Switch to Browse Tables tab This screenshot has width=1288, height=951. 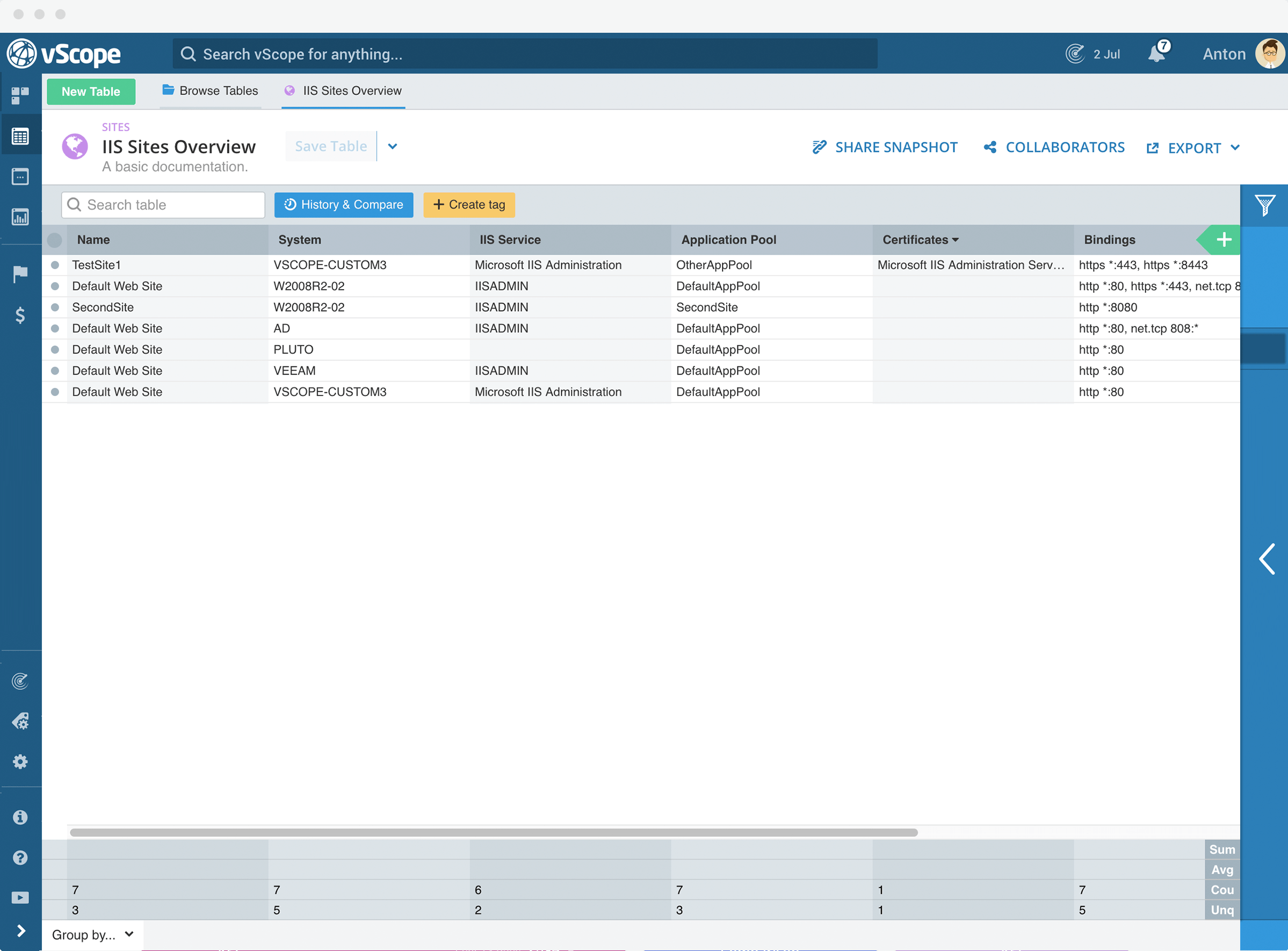point(210,90)
